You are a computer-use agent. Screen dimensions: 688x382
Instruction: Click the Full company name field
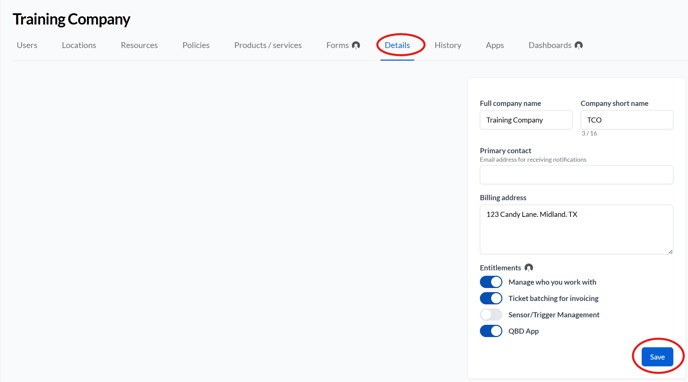526,120
